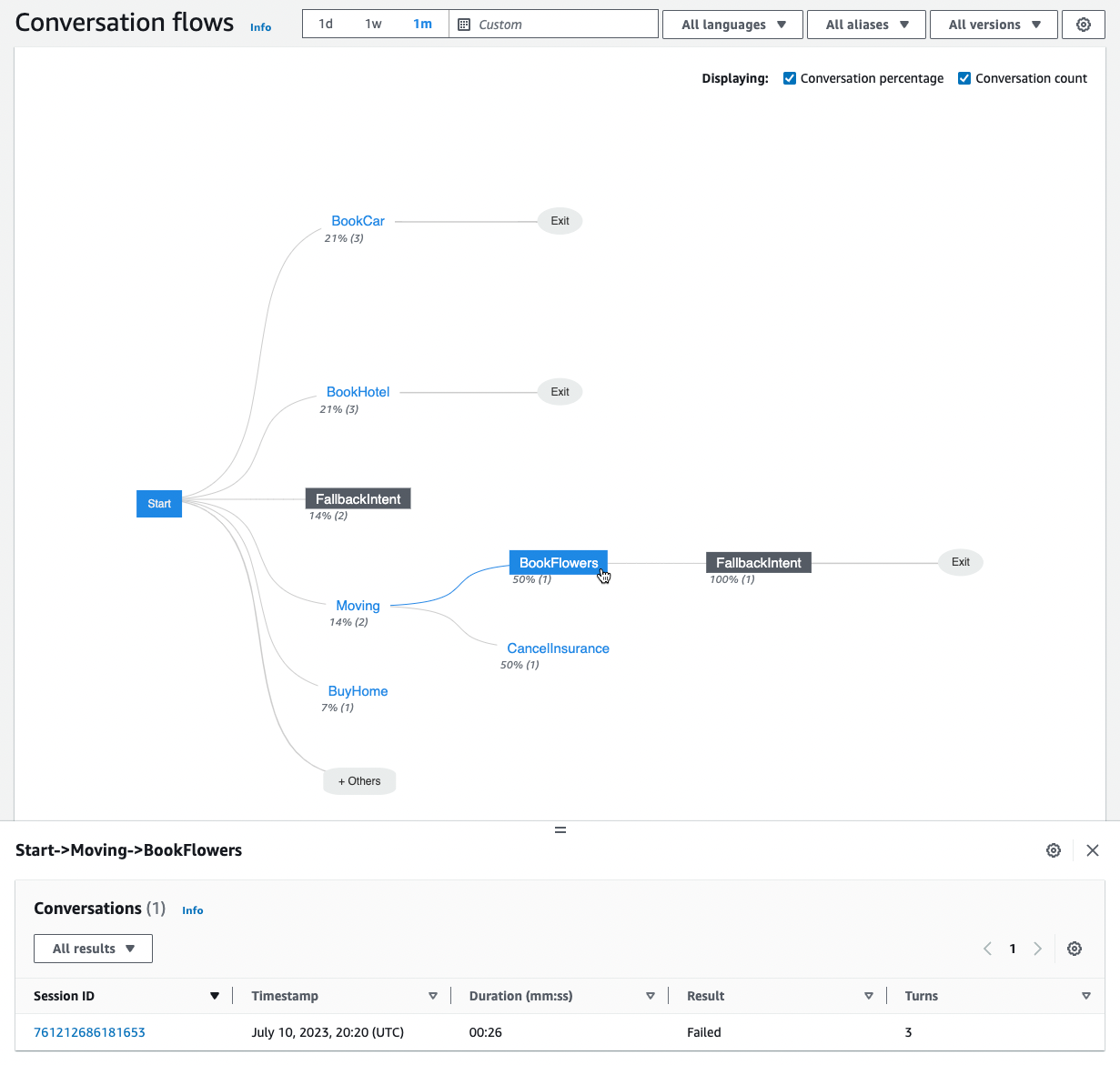Uncheck the Conversation percentage checkbox

pos(790,78)
